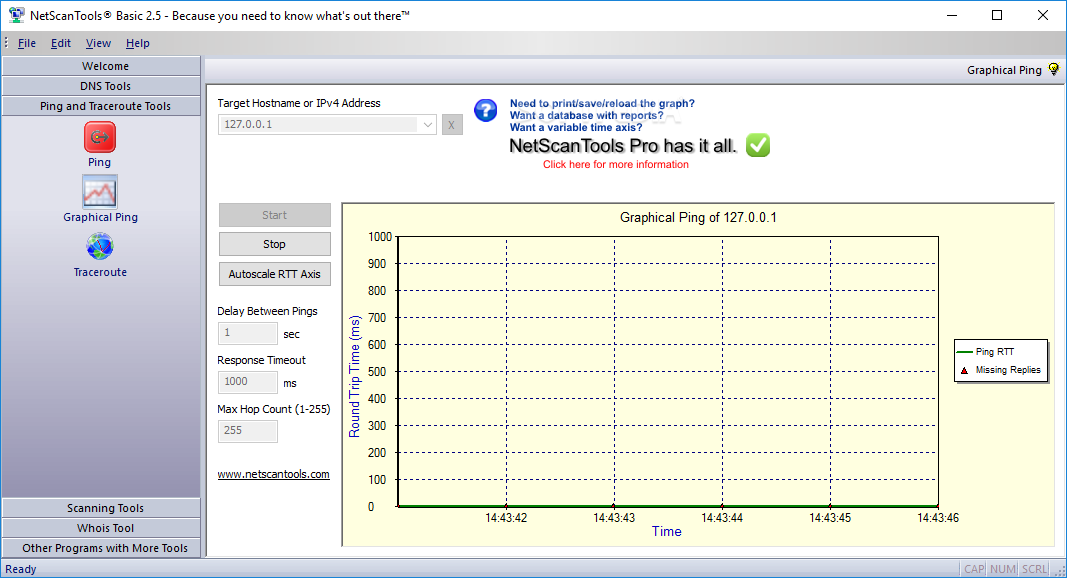Click 'Need to print/save/reload the graph?' text
The image size is (1067, 578).
pyautogui.click(x=602, y=103)
